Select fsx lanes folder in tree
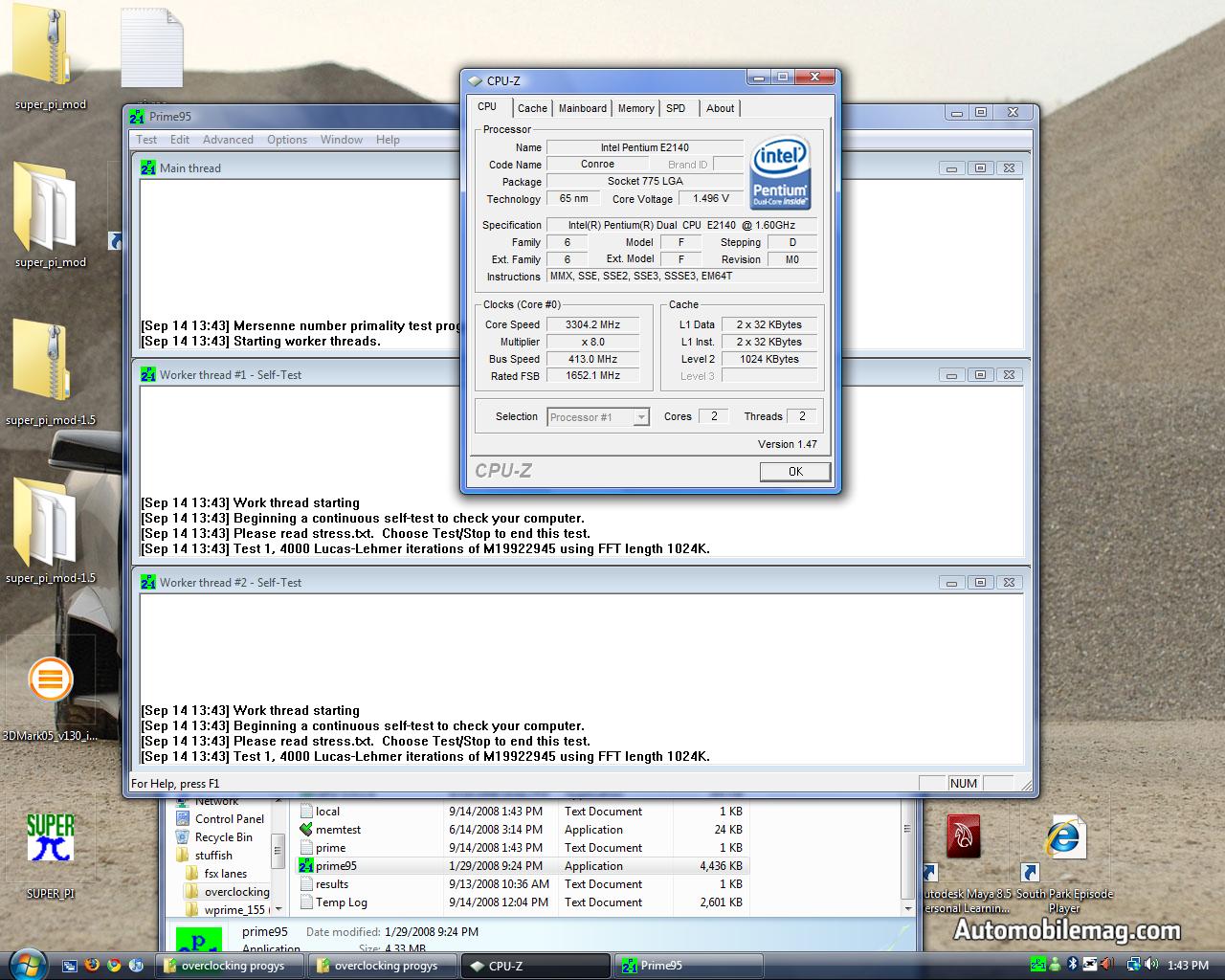Image resolution: width=1225 pixels, height=980 pixels. click(216, 873)
